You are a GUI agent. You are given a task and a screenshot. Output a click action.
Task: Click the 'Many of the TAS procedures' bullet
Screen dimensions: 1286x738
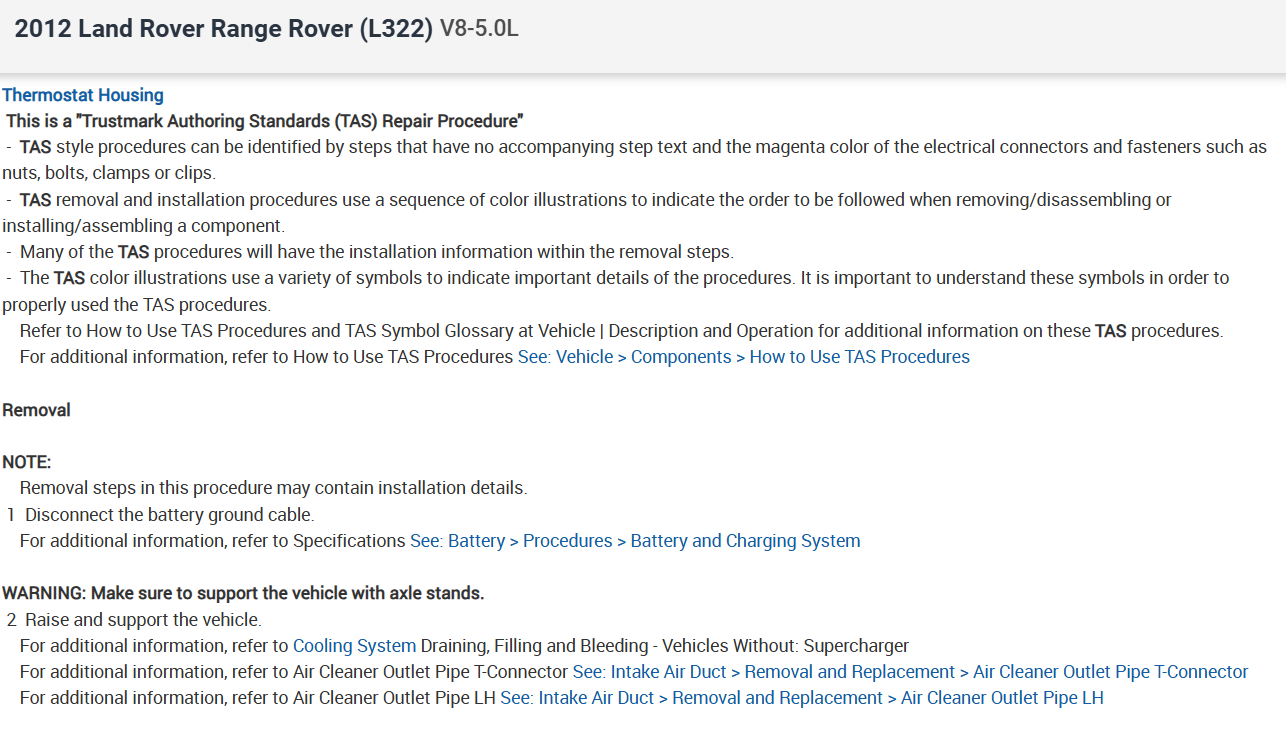click(x=376, y=252)
